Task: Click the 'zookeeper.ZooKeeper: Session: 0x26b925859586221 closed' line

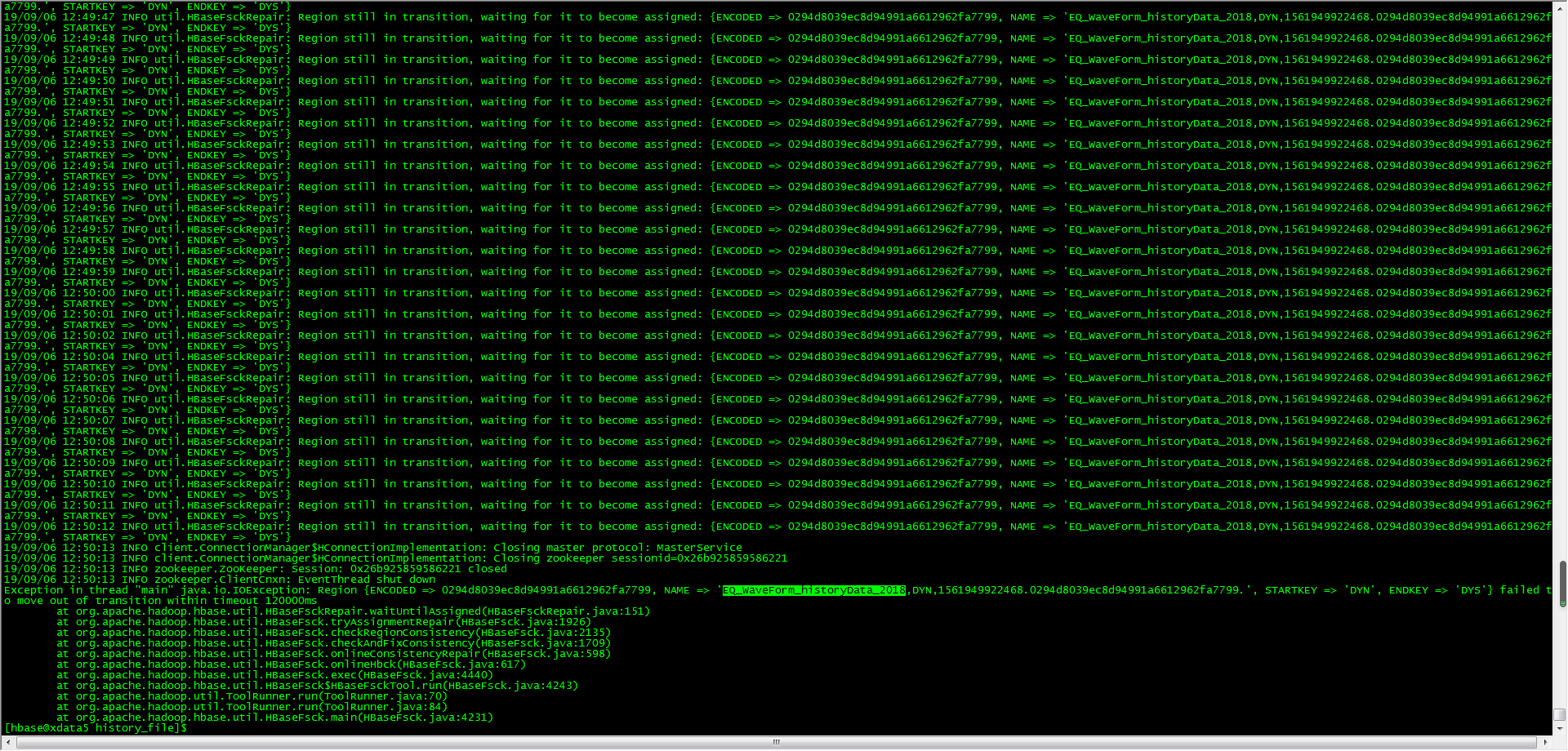Action: pyautogui.click(x=255, y=569)
